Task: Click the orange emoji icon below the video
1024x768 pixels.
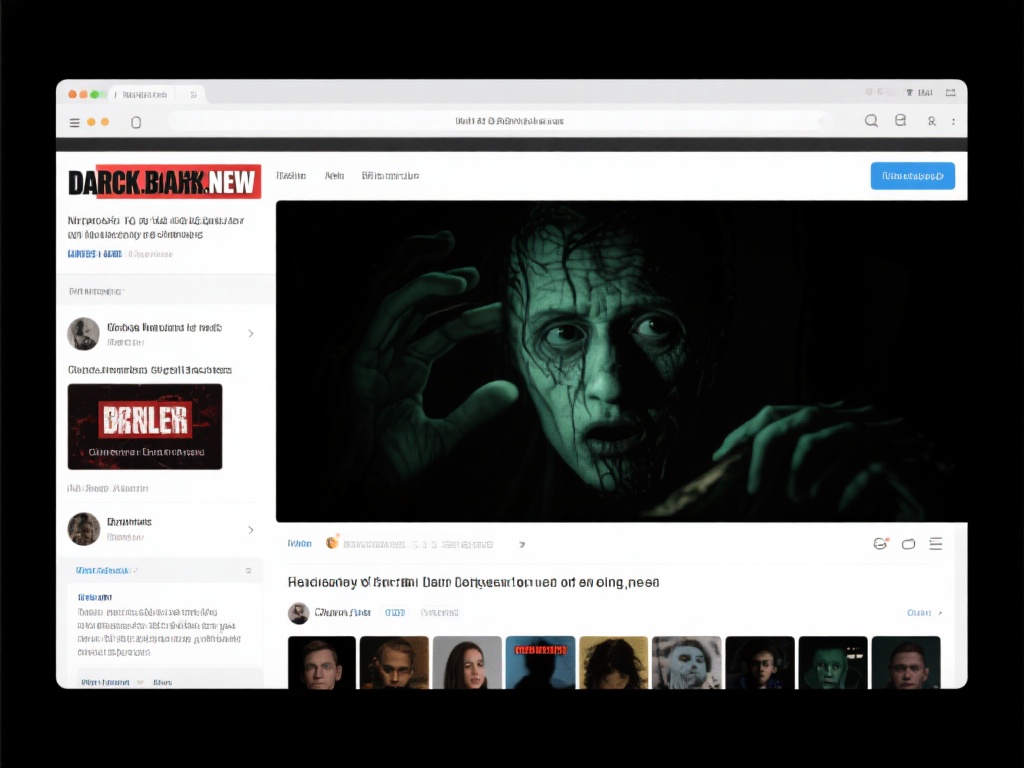Action: click(x=333, y=543)
